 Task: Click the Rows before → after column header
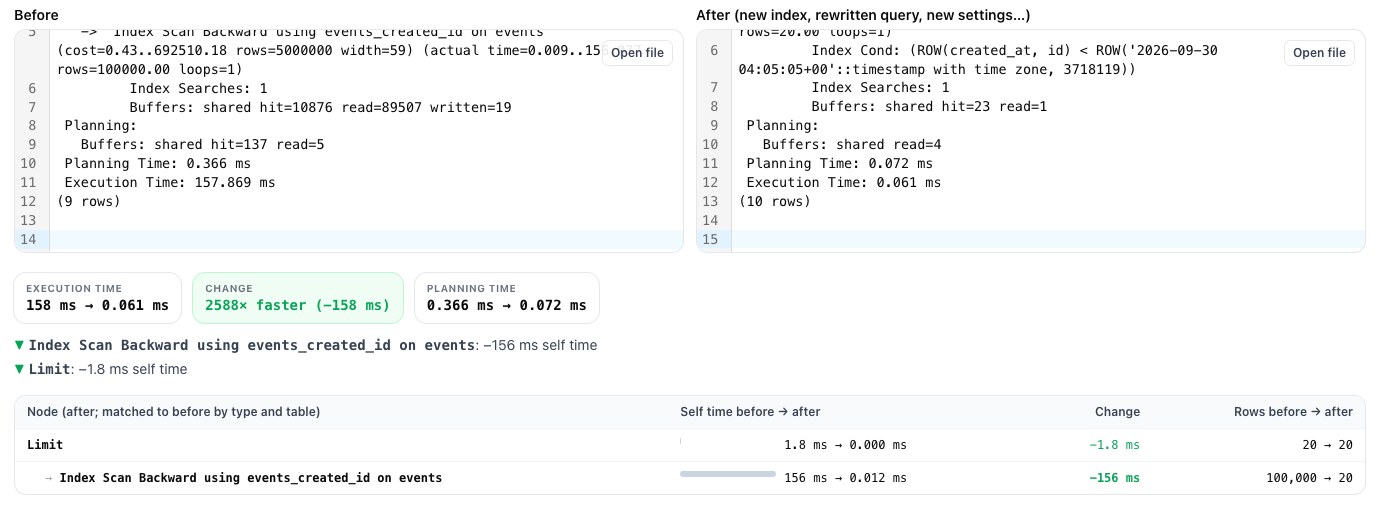point(1293,412)
